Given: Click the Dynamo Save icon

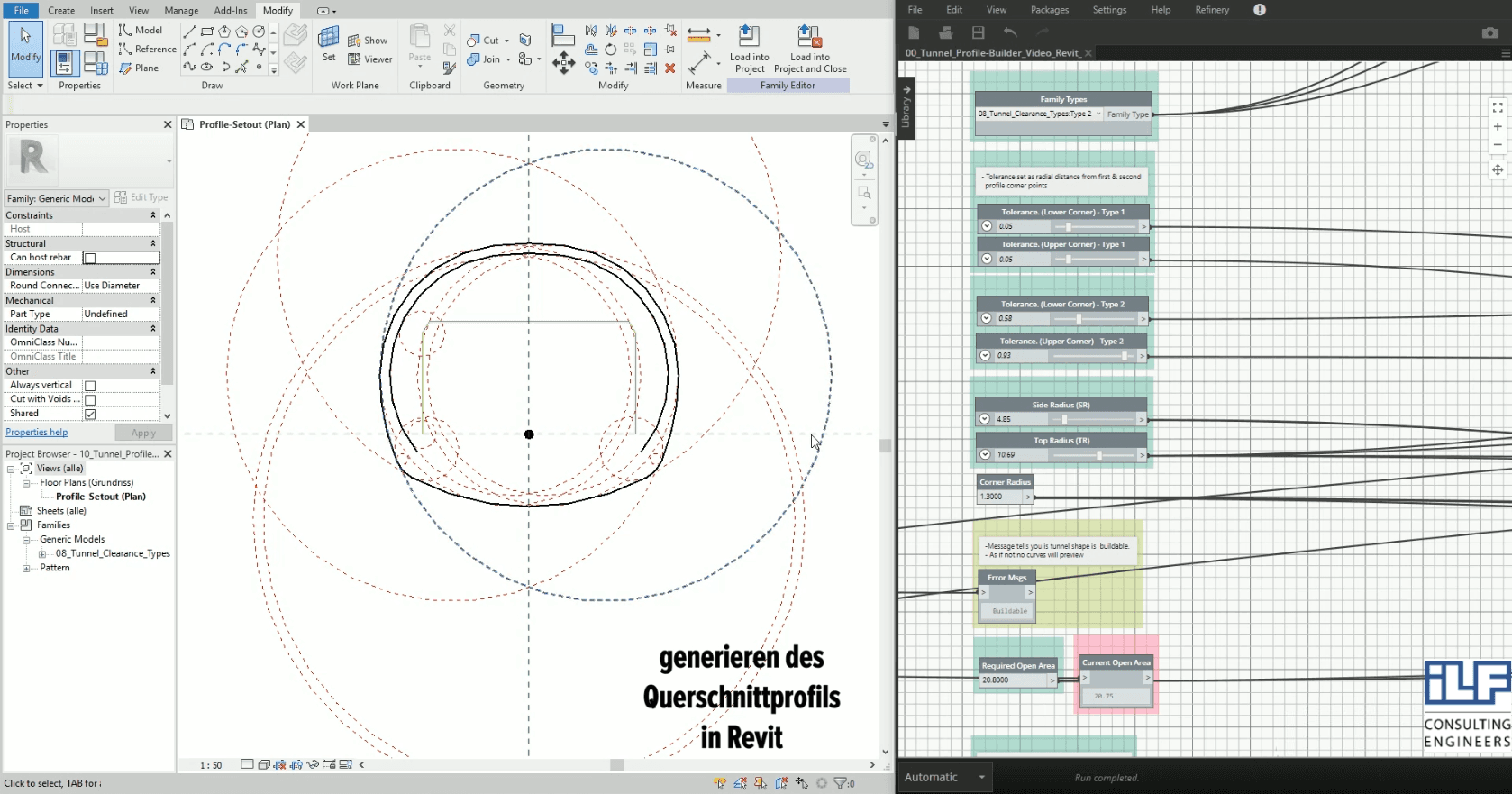Looking at the screenshot, I should point(978,32).
